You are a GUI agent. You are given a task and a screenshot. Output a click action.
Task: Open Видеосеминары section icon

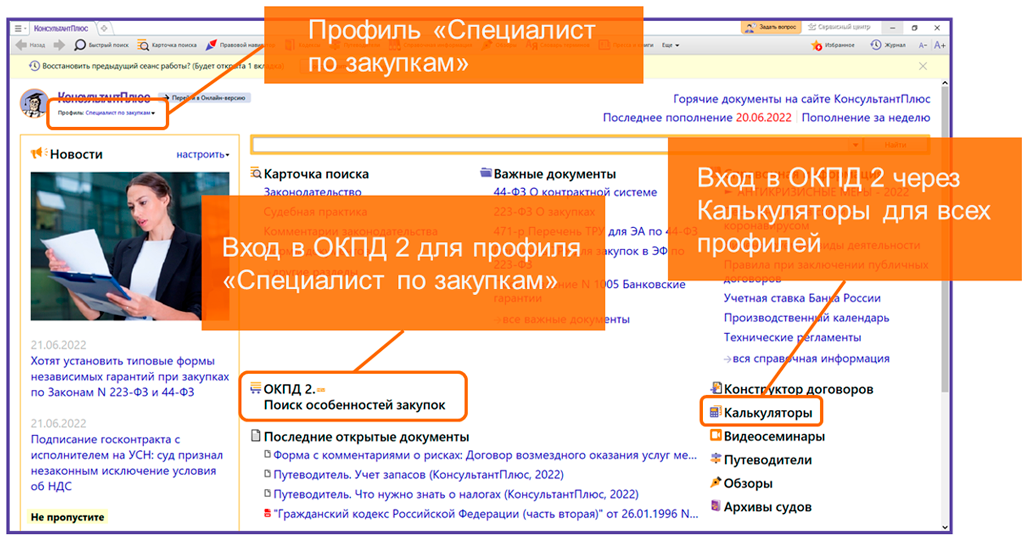(x=715, y=436)
